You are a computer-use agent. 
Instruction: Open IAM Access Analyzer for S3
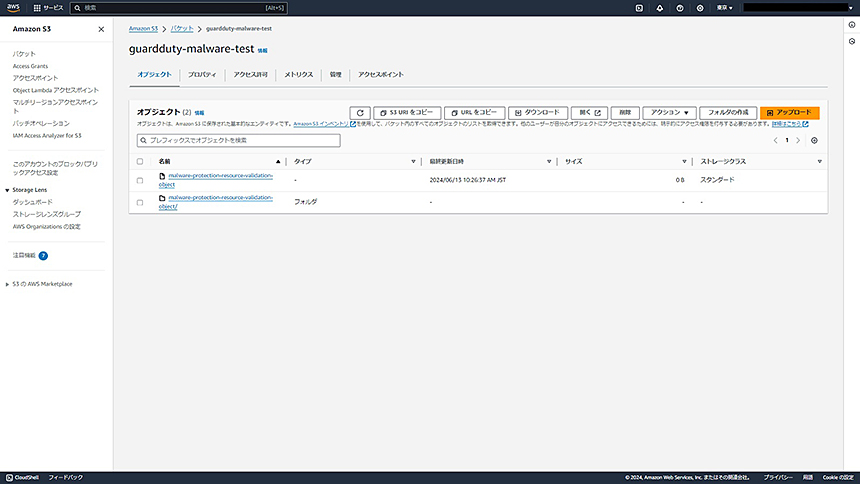(x=47, y=136)
